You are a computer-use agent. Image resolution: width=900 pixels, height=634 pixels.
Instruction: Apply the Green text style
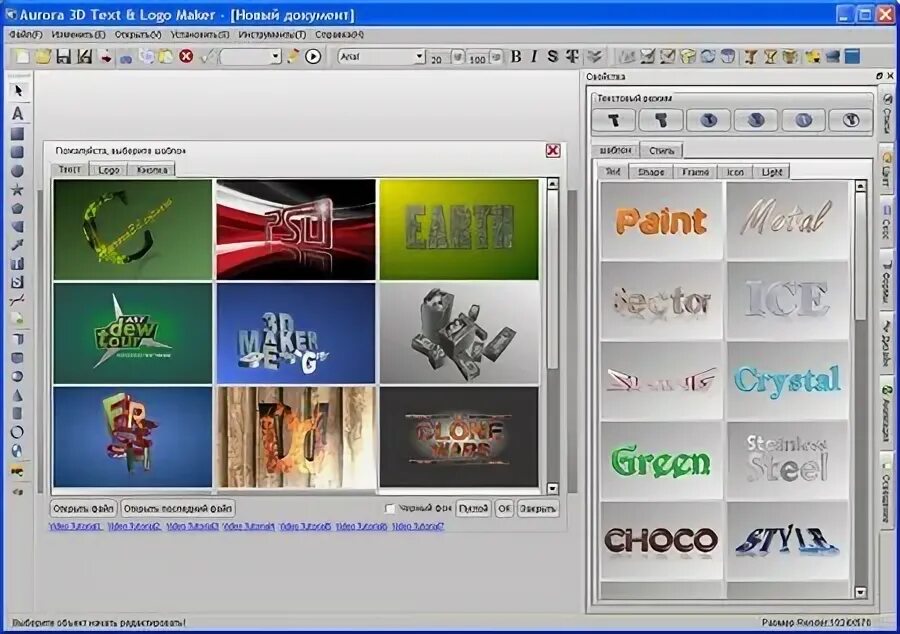[x=661, y=461]
